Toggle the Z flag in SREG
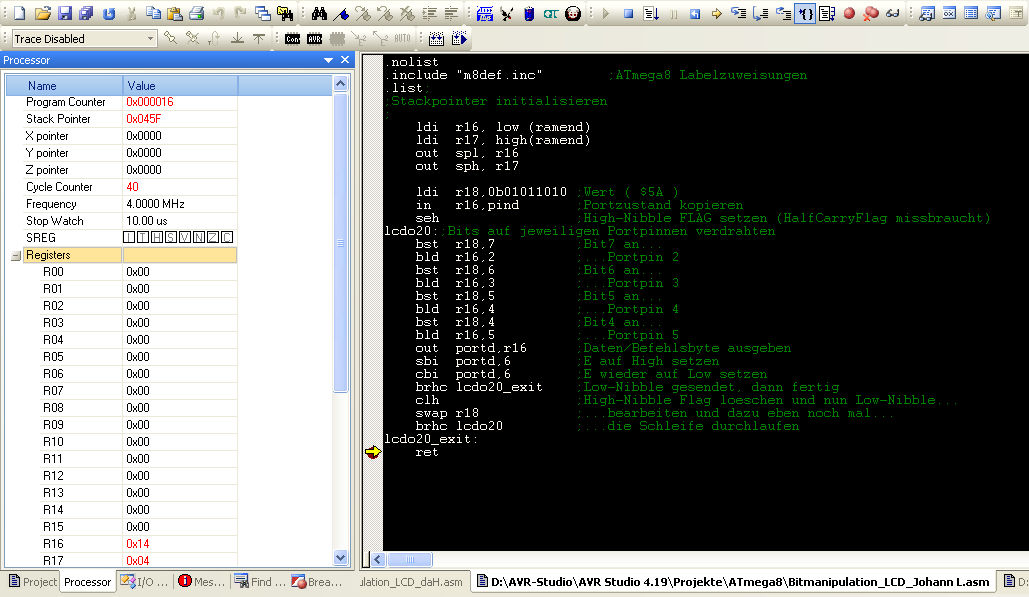The width and height of the screenshot is (1029, 597). pos(213,237)
